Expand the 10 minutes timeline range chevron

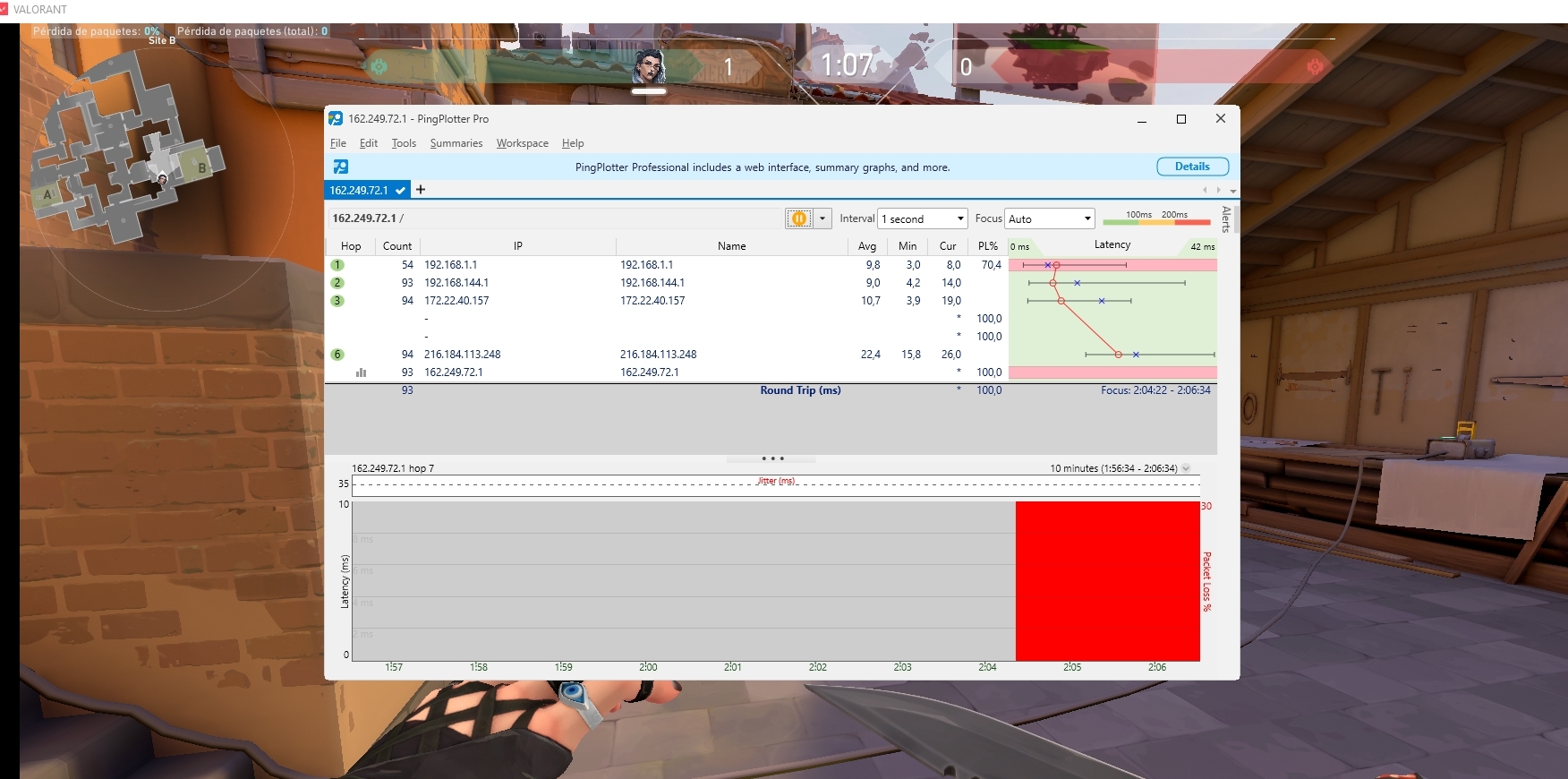click(1186, 468)
